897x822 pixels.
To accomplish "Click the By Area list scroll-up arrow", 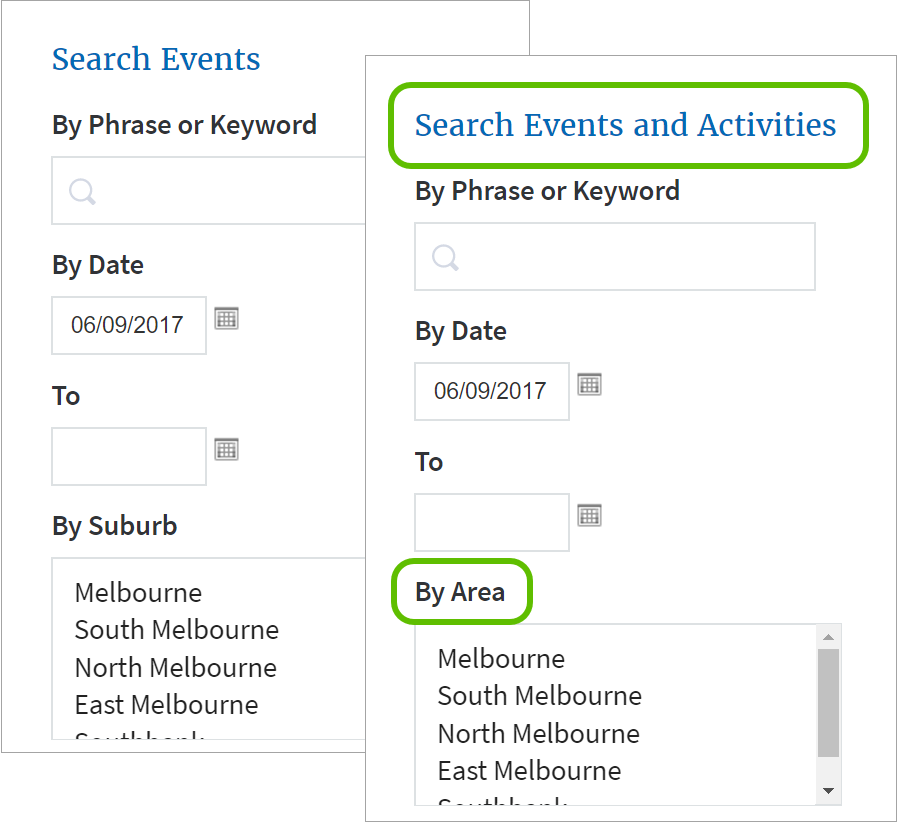I will pyautogui.click(x=827, y=637).
